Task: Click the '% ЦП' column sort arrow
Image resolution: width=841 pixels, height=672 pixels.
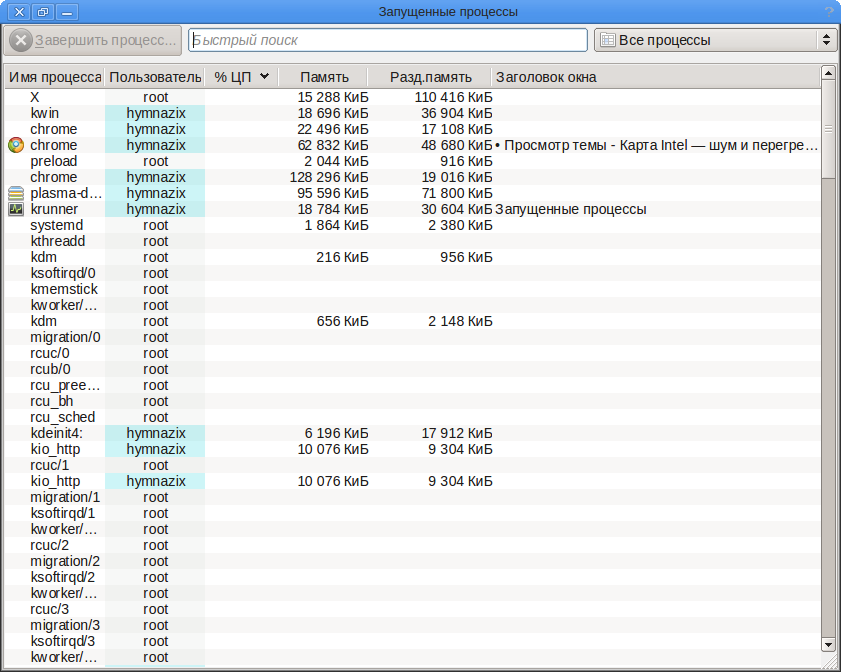Action: pos(264,77)
